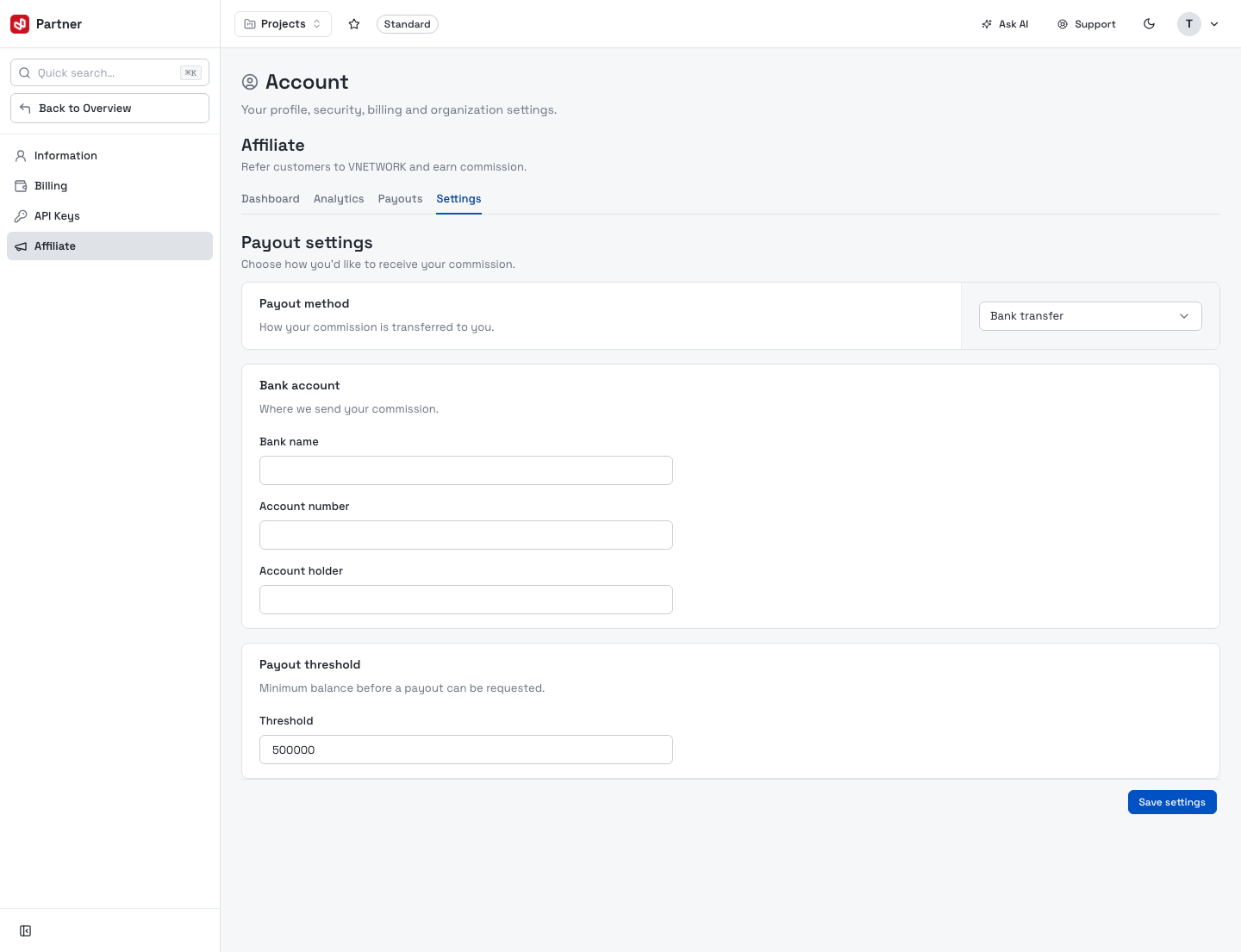Viewport: 1241px width, 952px height.
Task: Focus the Quick search field
Action: 109,73
